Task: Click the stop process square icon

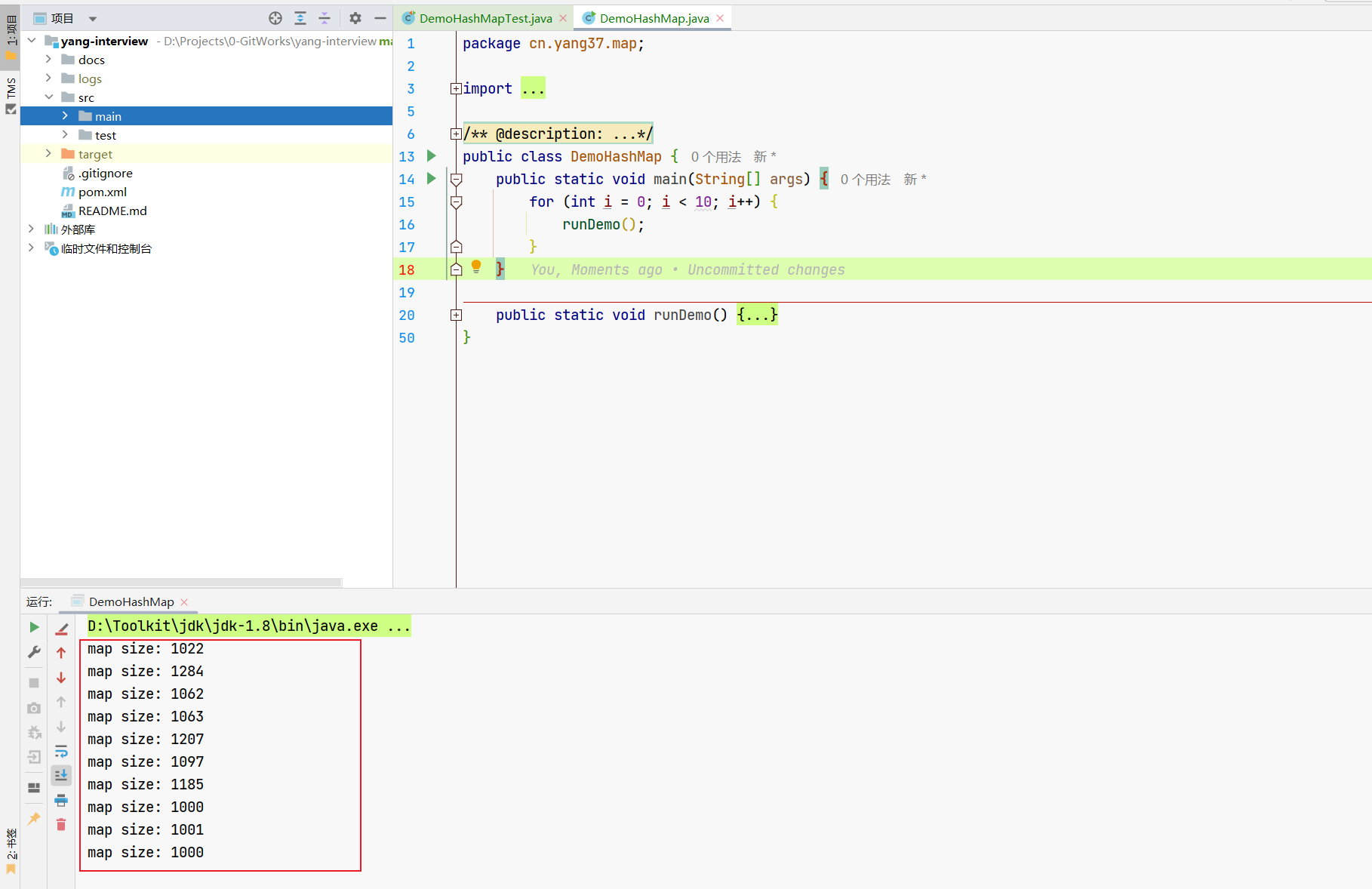Action: [34, 683]
